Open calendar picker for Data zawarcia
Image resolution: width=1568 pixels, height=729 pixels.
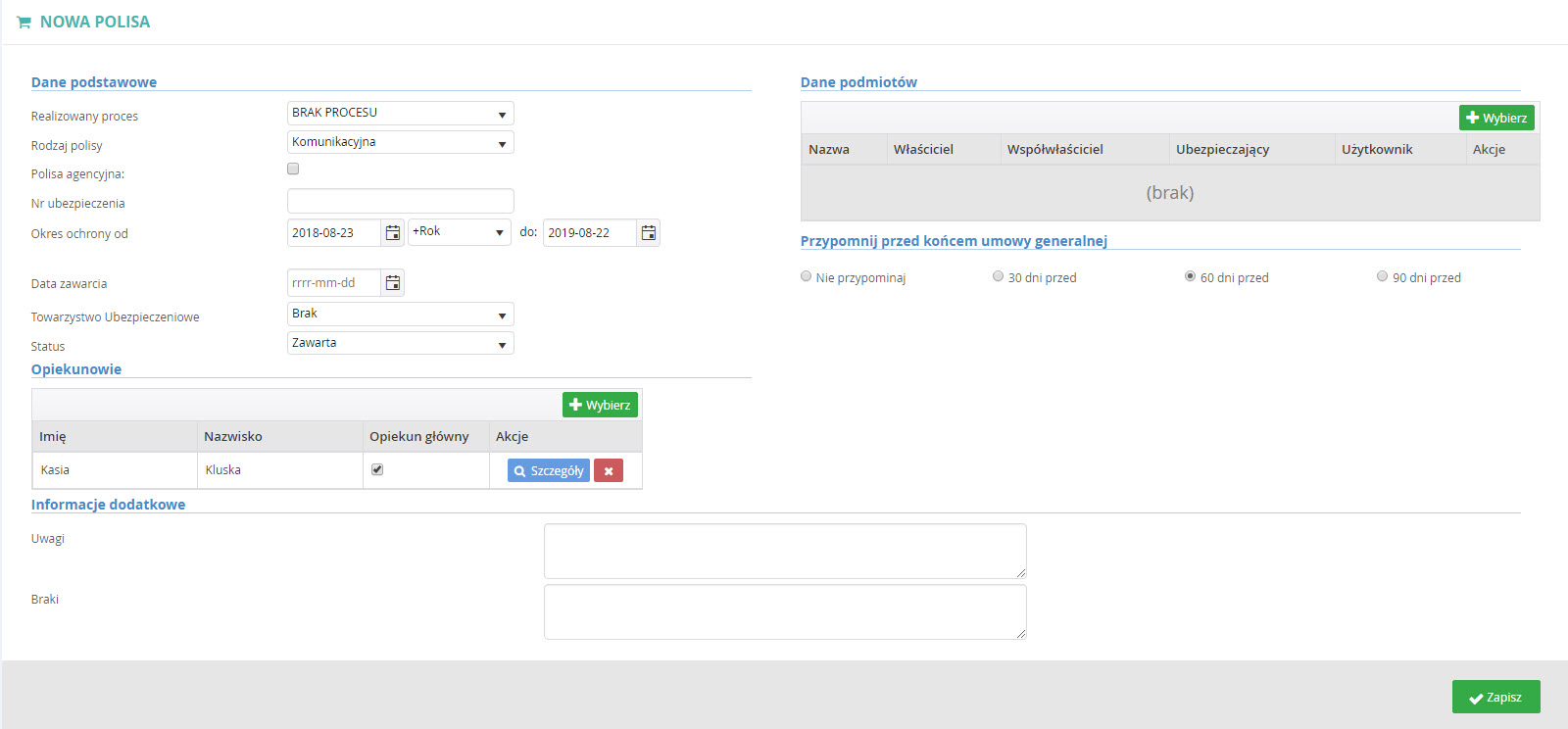[393, 283]
